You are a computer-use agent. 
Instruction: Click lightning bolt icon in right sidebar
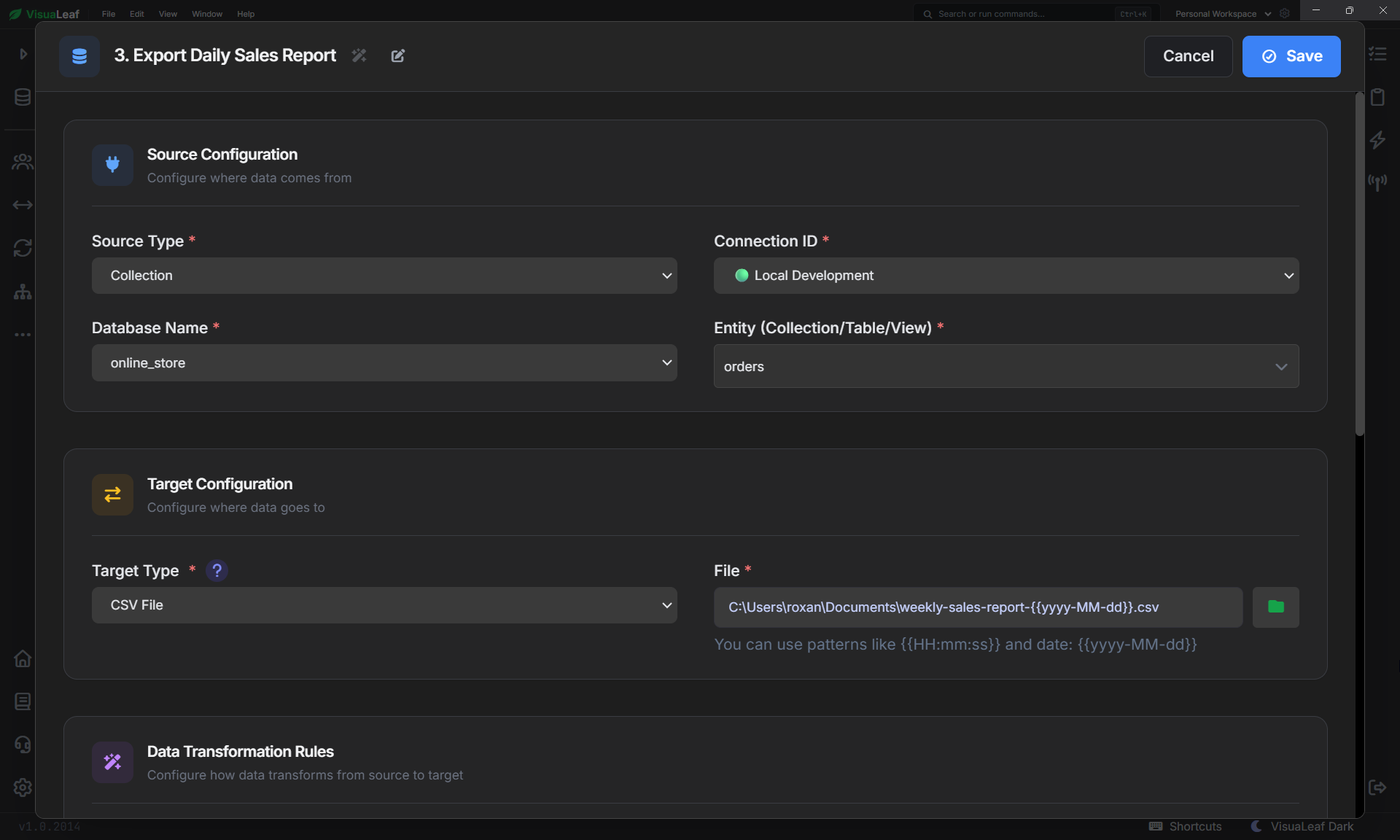point(1377,139)
